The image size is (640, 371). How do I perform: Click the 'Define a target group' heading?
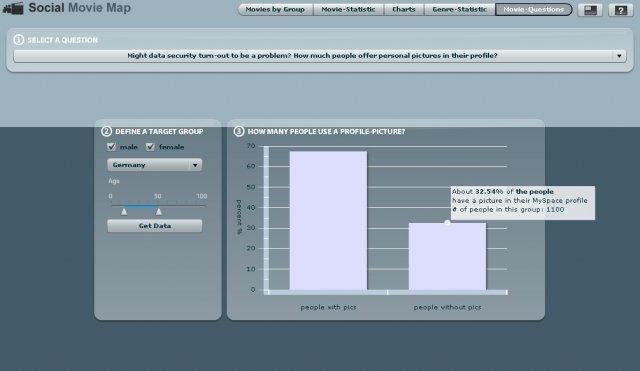pyautogui.click(x=159, y=131)
